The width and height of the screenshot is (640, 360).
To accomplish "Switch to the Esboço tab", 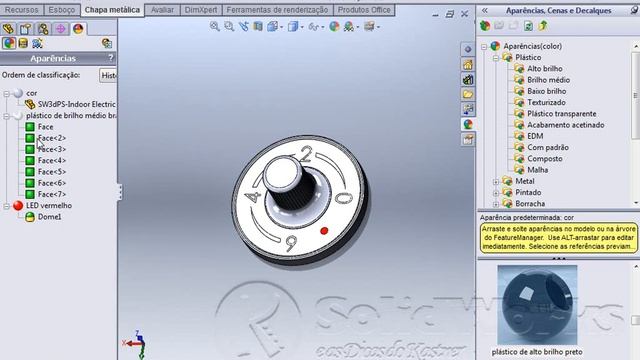I will tap(62, 10).
